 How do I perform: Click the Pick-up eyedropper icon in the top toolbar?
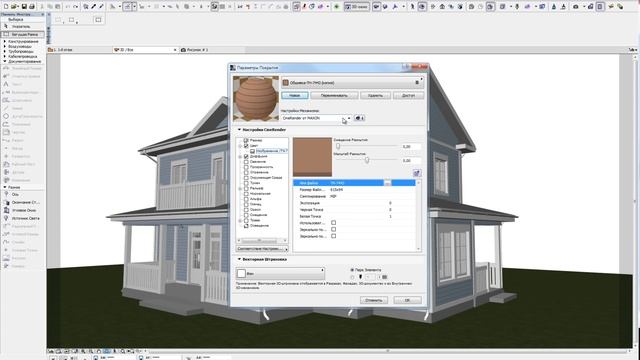click(93, 7)
